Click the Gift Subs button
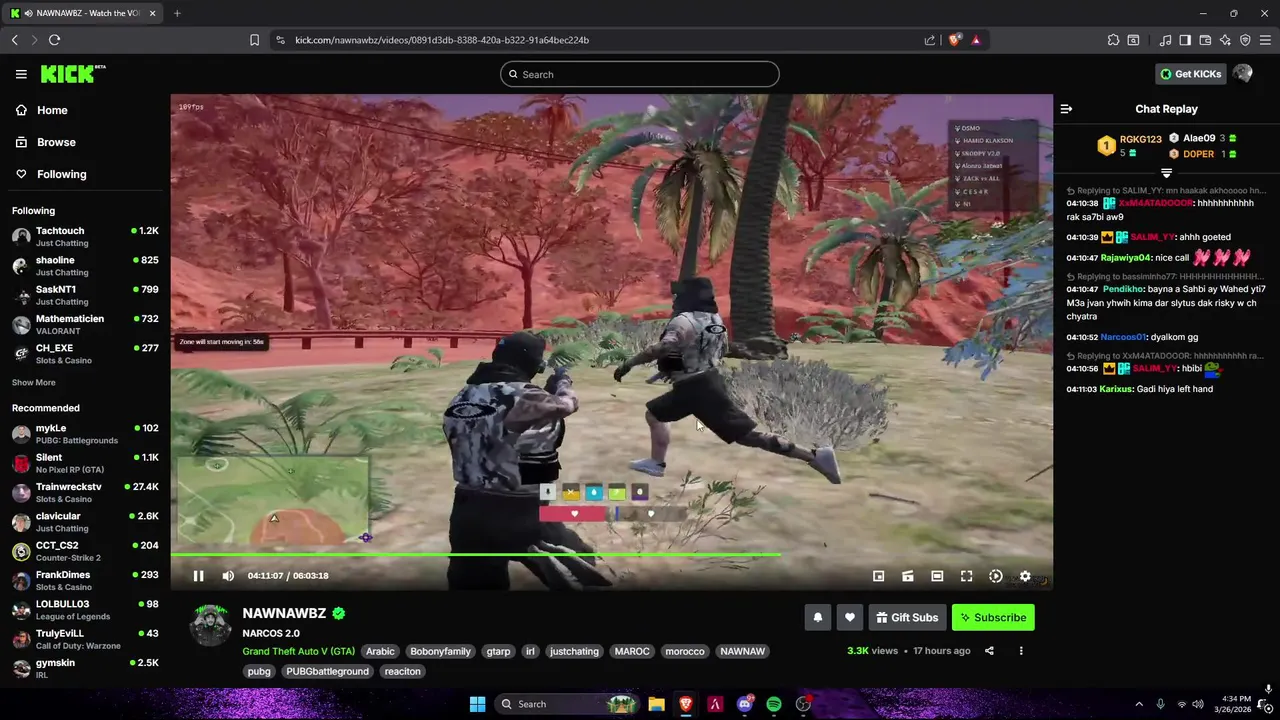Screen dimensions: 1280x720 coord(907,618)
